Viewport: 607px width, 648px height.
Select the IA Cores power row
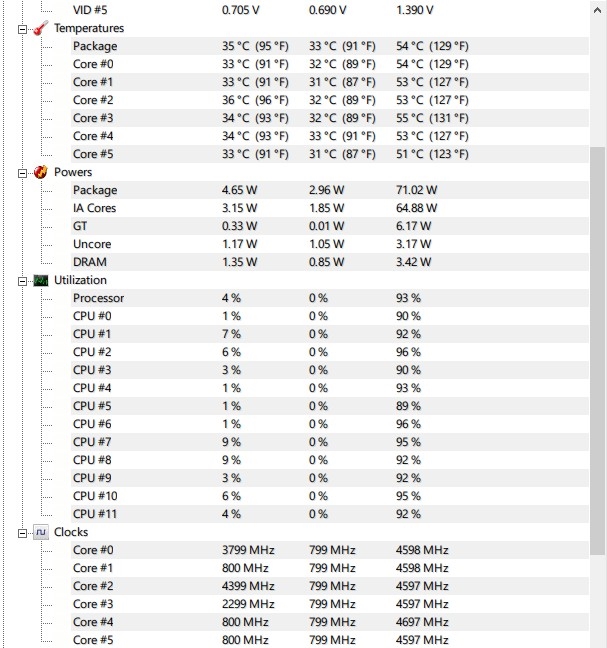329,208
